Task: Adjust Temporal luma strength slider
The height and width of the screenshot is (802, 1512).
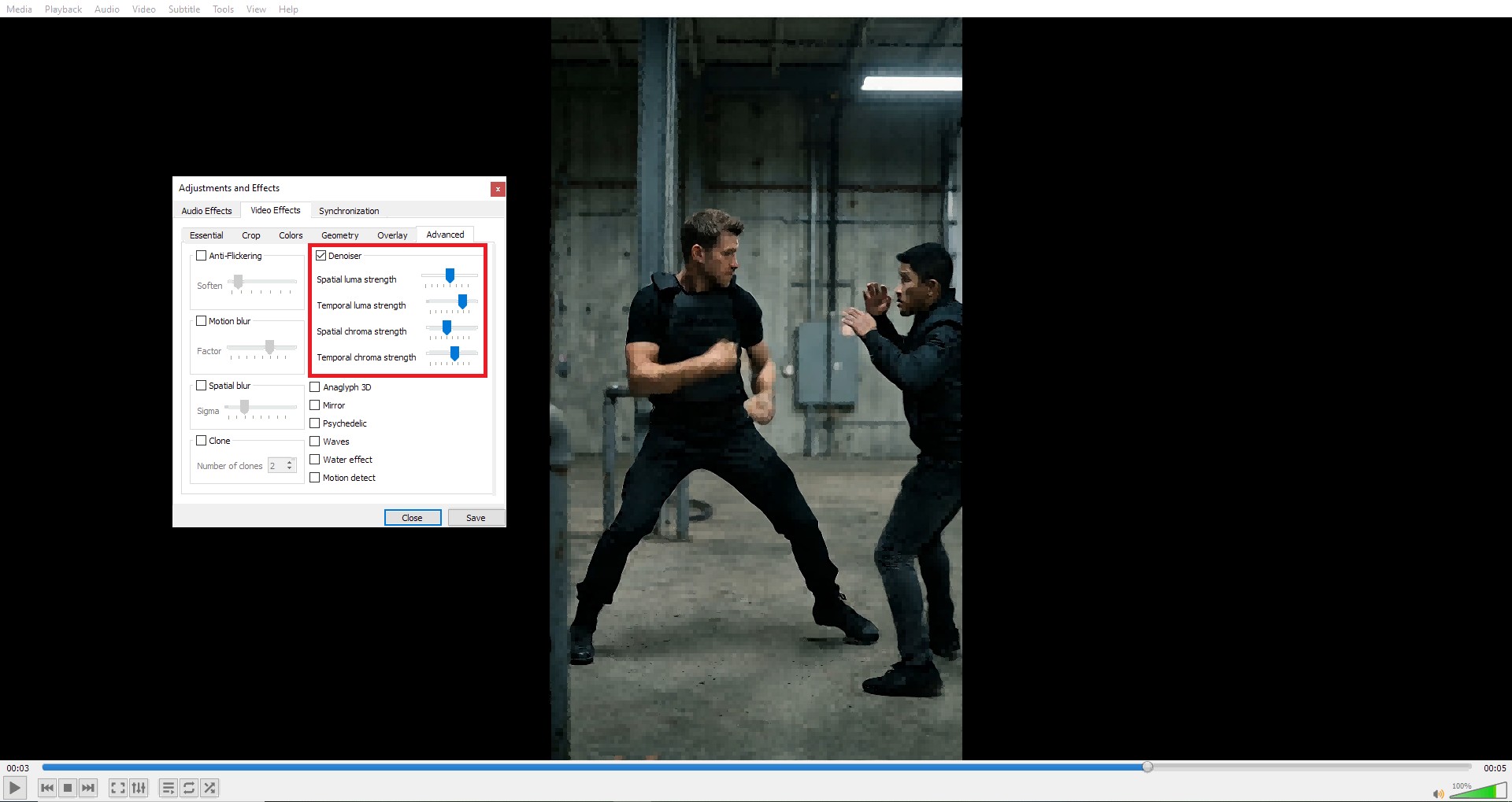Action: pyautogui.click(x=451, y=302)
